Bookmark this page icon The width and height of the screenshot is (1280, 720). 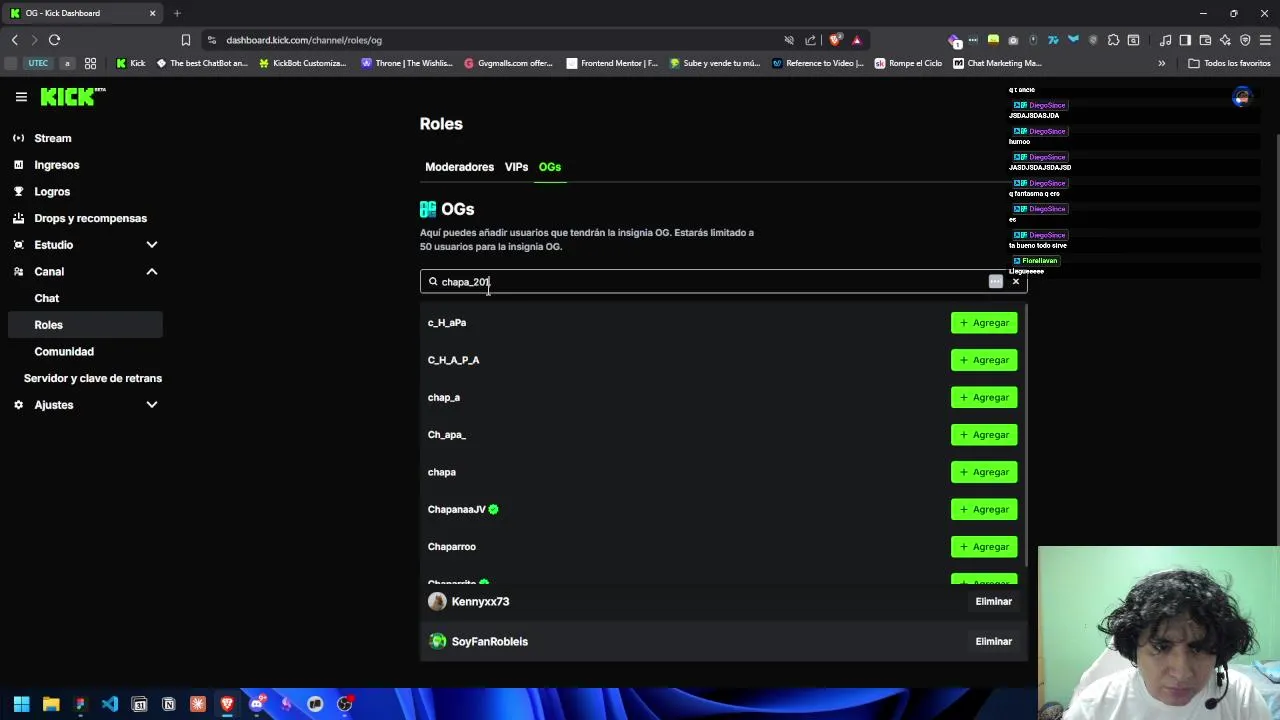click(x=185, y=40)
